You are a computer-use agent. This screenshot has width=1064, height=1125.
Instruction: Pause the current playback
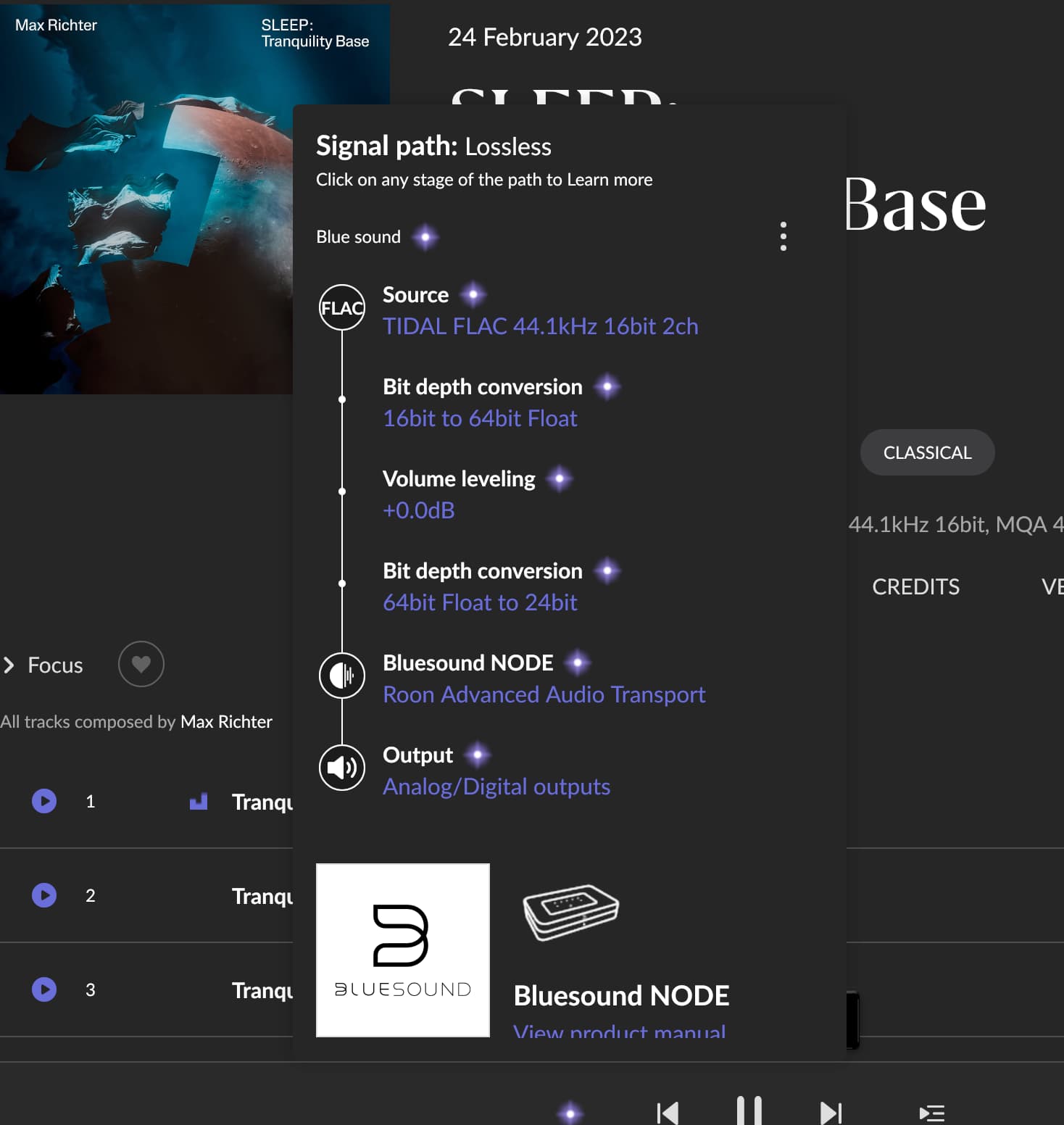click(x=749, y=1111)
